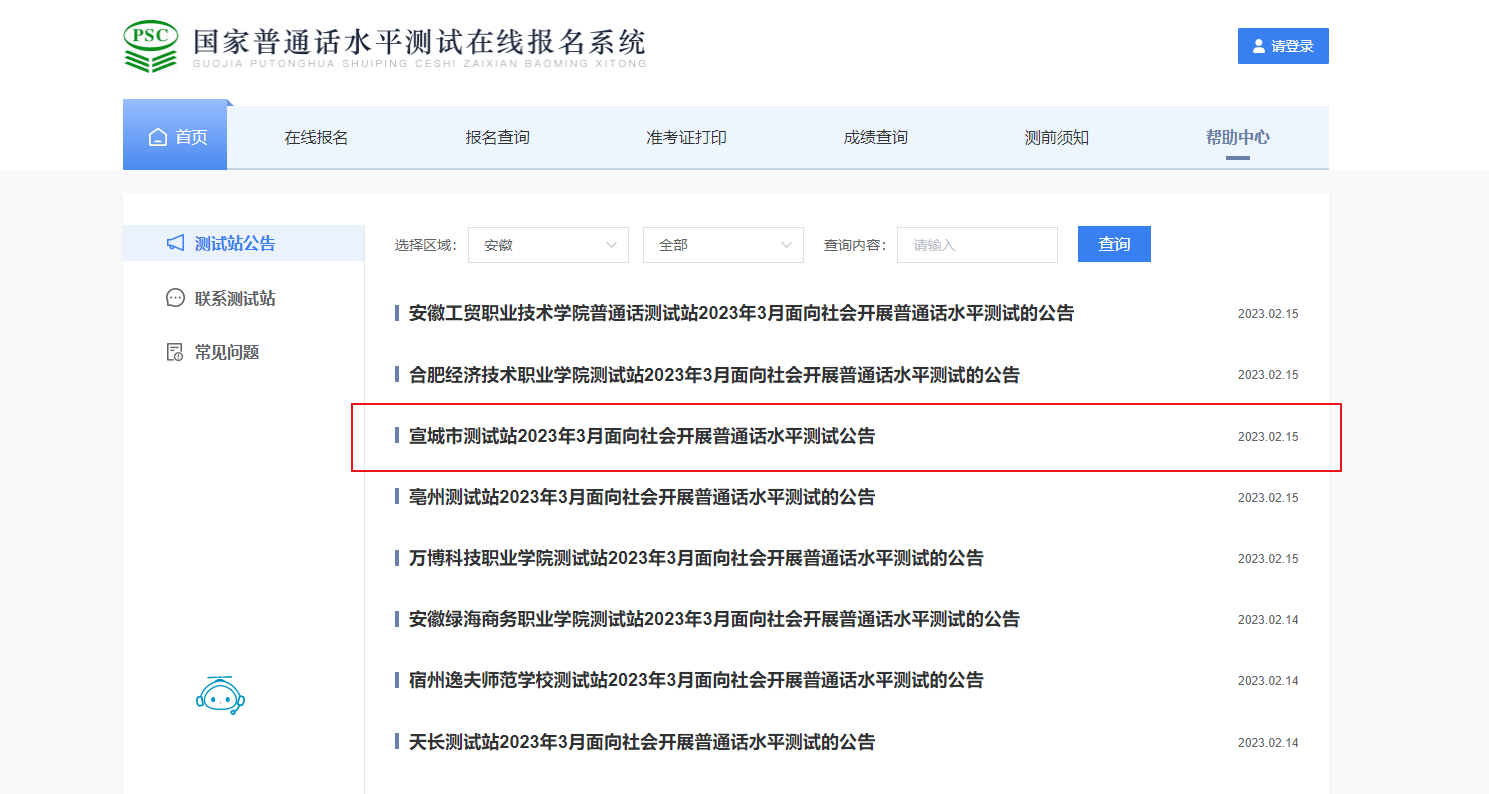
Task: Open the 安徽工贸职业技术学院 announcement
Action: tap(741, 313)
